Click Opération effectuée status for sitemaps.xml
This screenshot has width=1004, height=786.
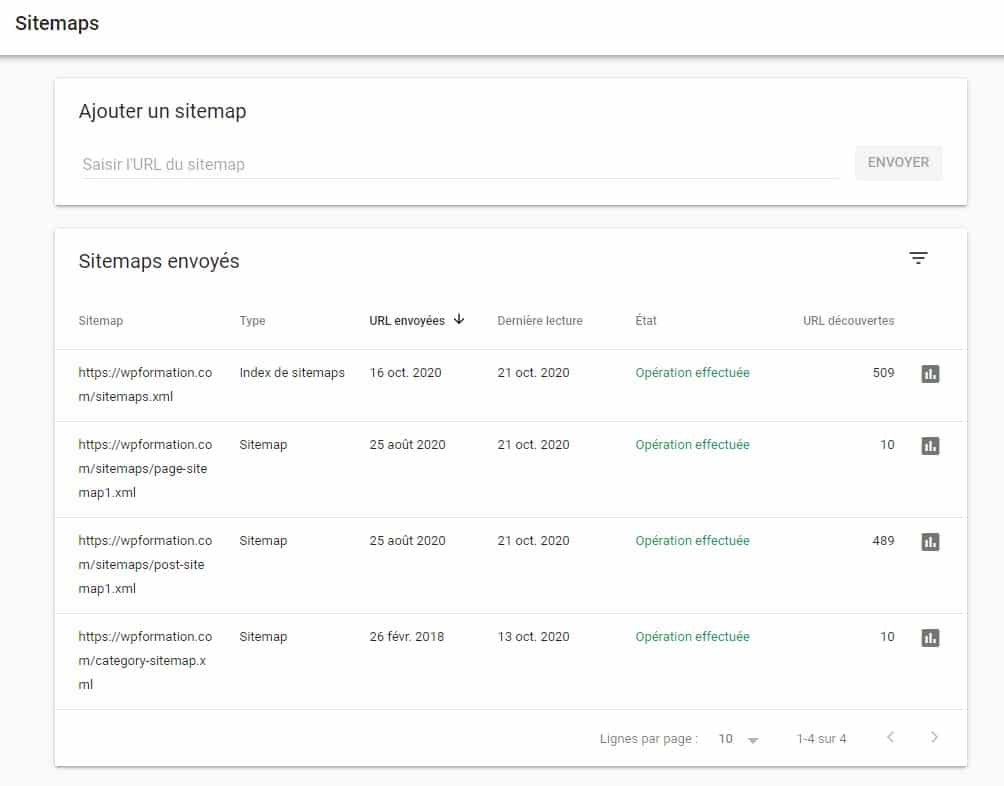click(692, 372)
